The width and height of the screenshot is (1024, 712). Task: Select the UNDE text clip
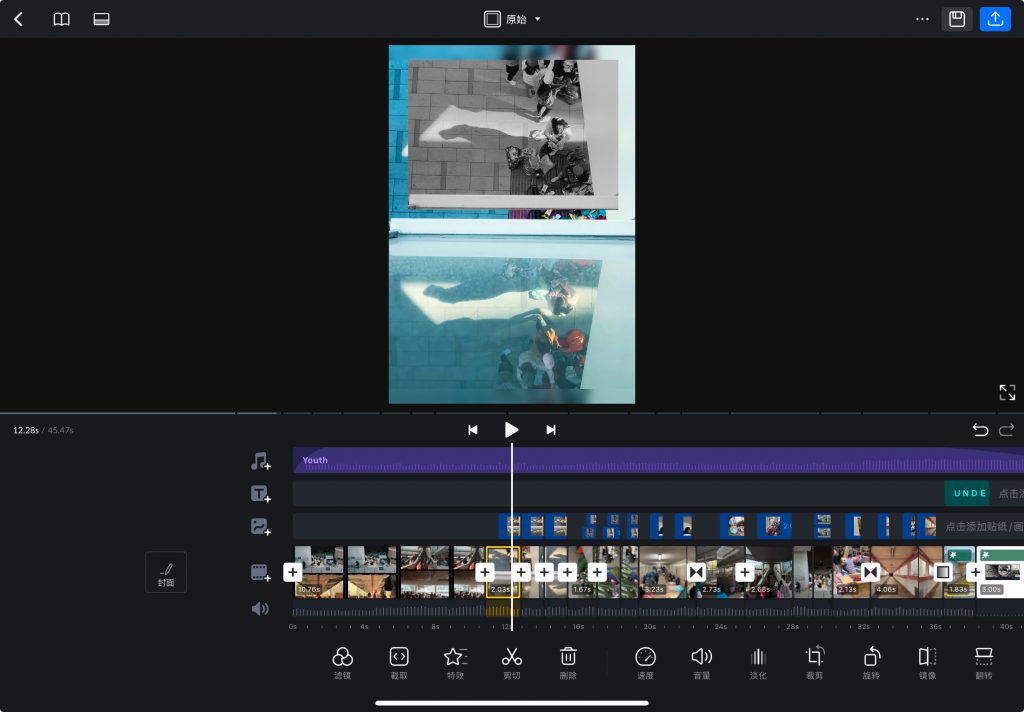[x=967, y=493]
